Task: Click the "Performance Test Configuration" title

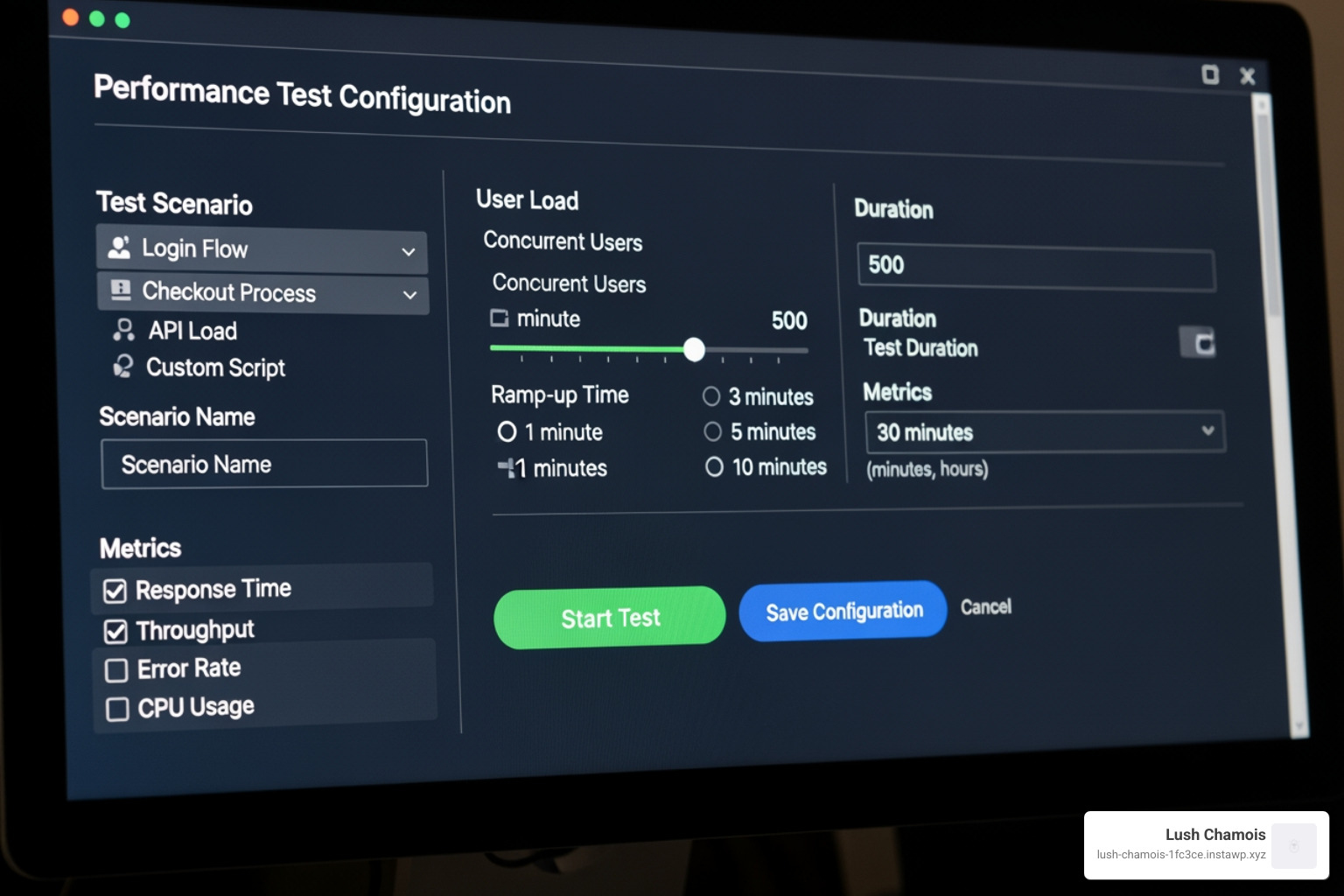Action: point(302,94)
